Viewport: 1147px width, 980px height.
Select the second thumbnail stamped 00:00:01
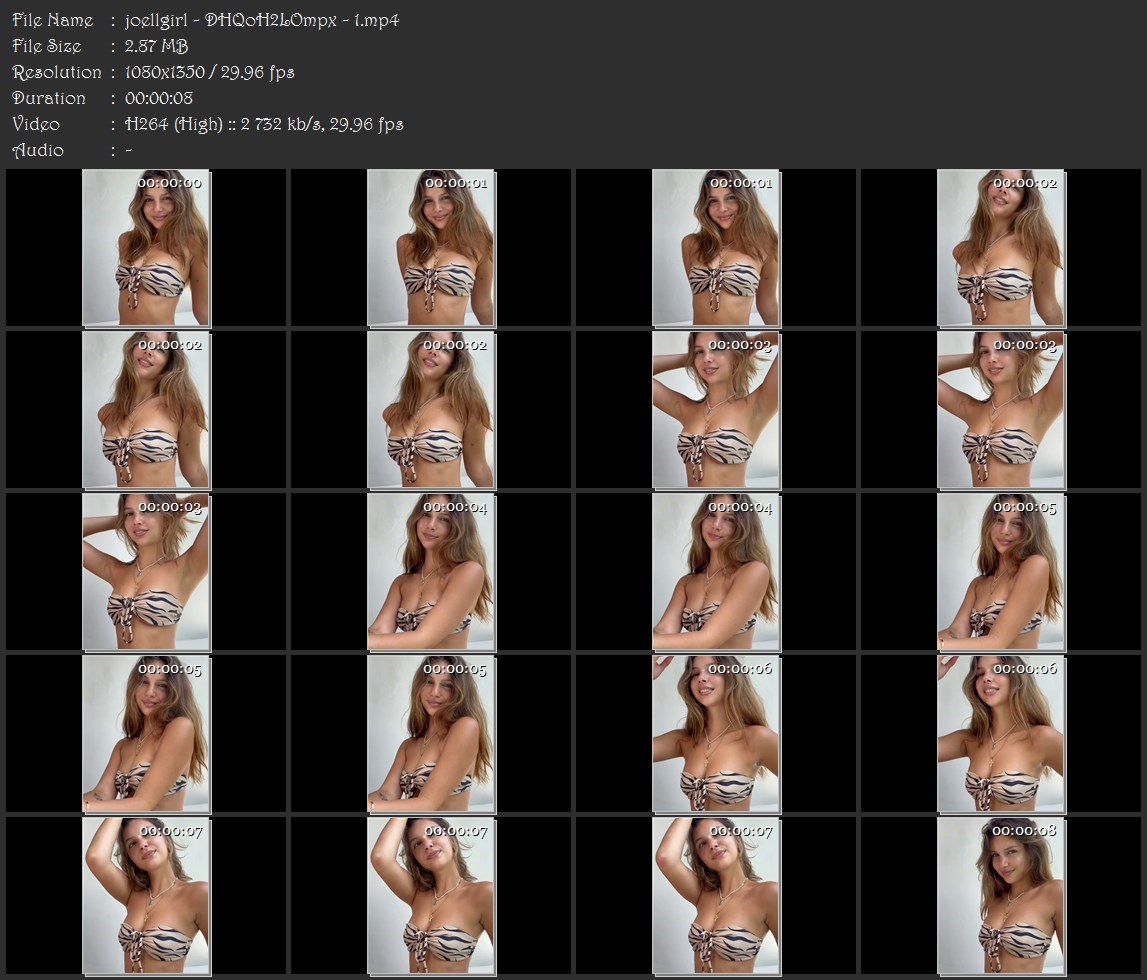pos(716,248)
